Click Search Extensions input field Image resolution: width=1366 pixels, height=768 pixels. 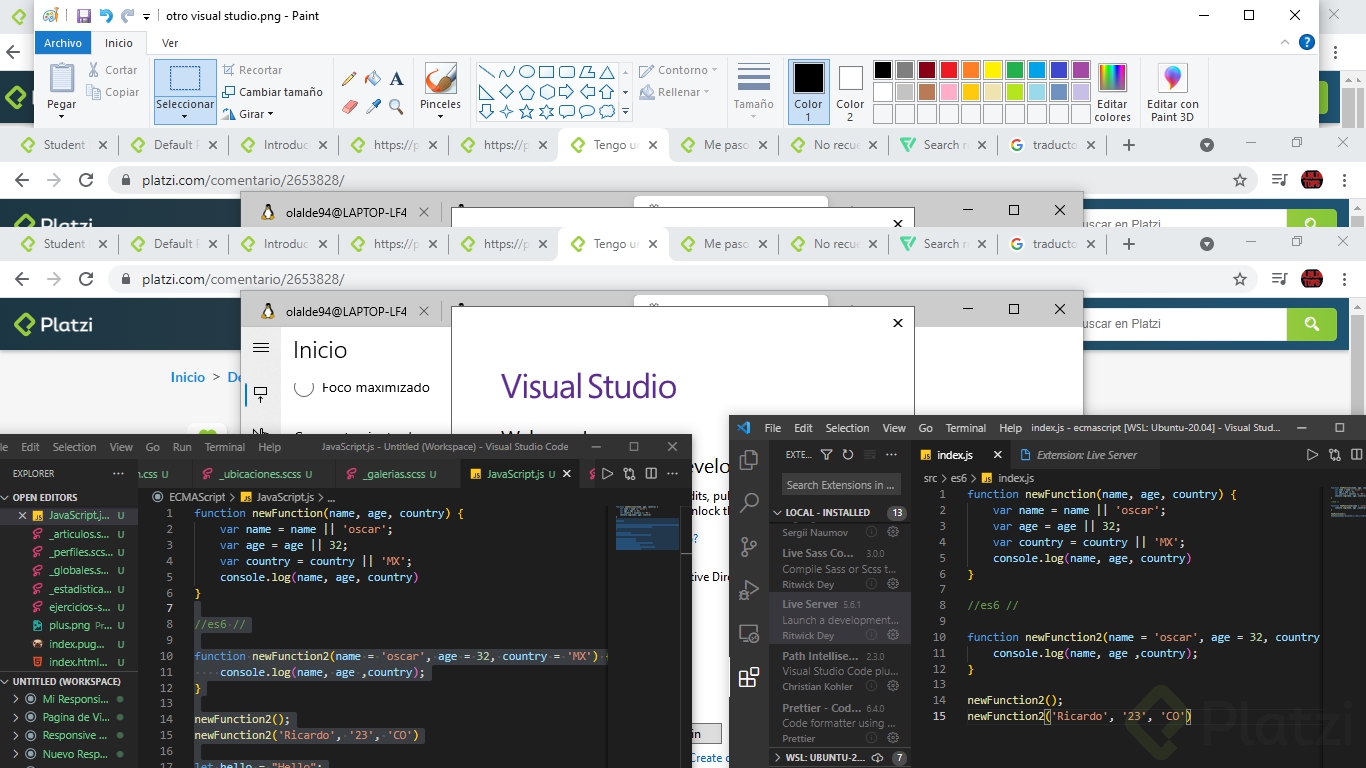[x=840, y=485]
